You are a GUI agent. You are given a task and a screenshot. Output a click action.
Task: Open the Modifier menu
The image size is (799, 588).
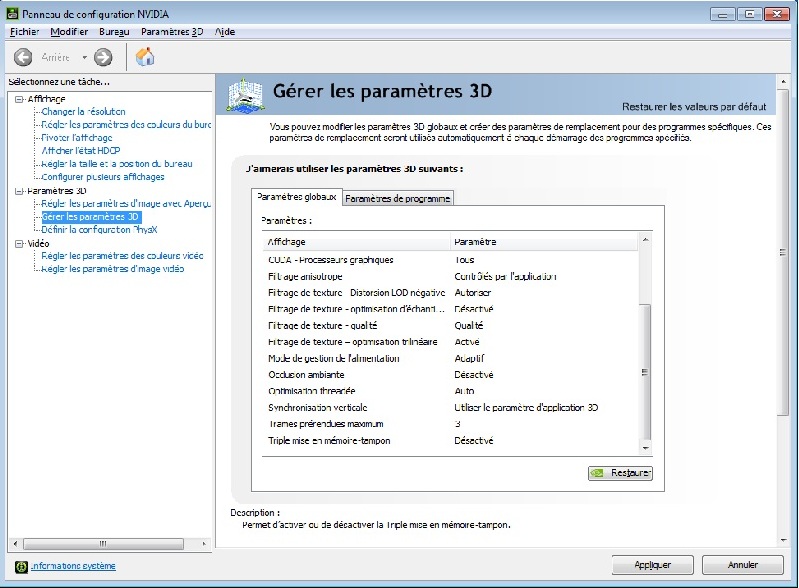pos(69,32)
